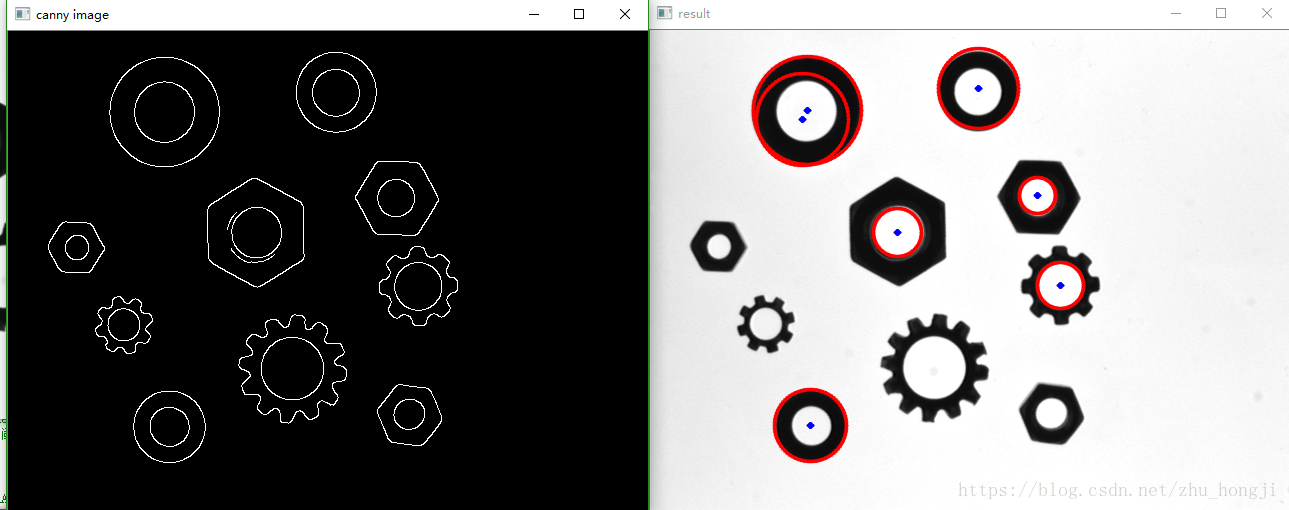Click the canny image window app icon

[22, 15]
